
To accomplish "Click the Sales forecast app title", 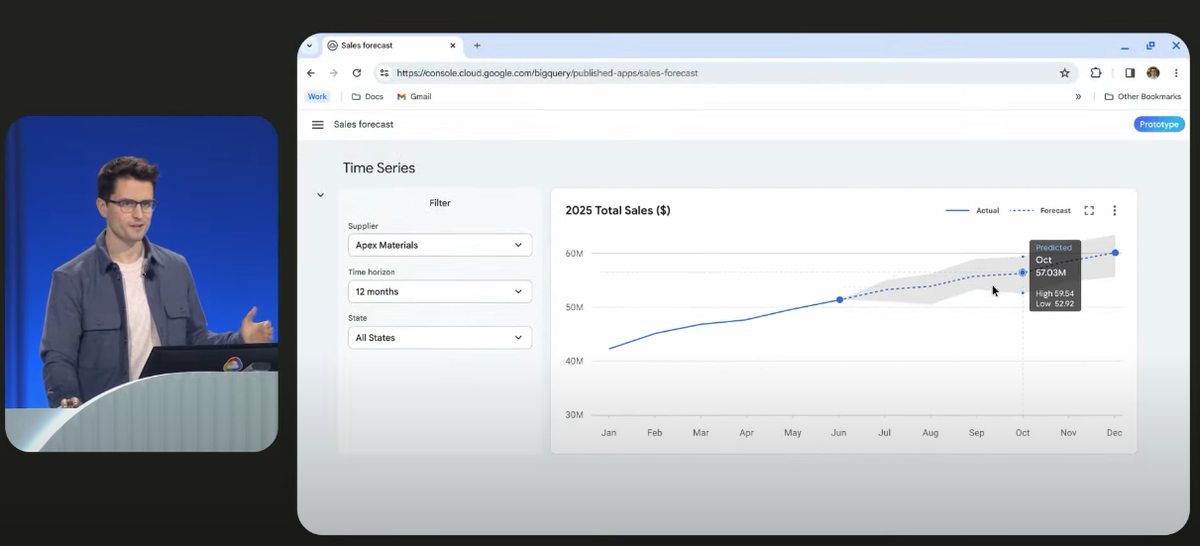I will click(364, 125).
